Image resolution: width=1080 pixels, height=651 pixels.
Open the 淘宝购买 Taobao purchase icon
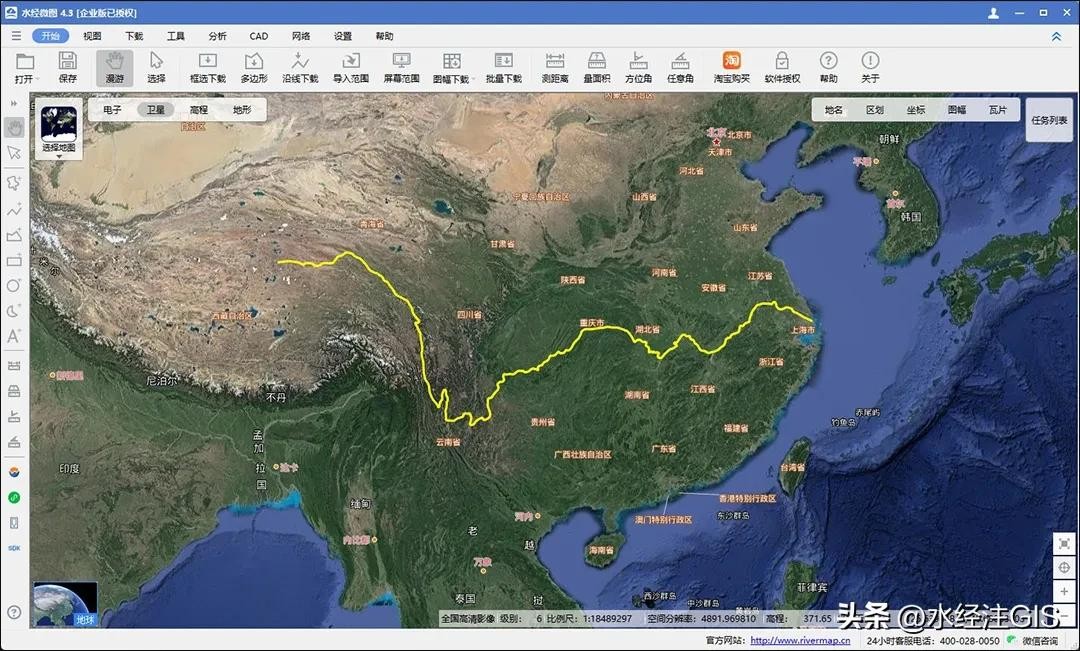tap(732, 67)
